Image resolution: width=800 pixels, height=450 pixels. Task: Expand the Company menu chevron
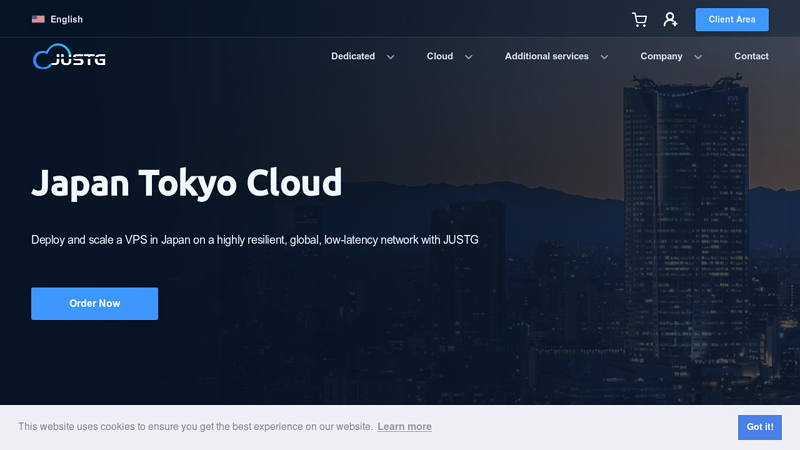coord(698,57)
